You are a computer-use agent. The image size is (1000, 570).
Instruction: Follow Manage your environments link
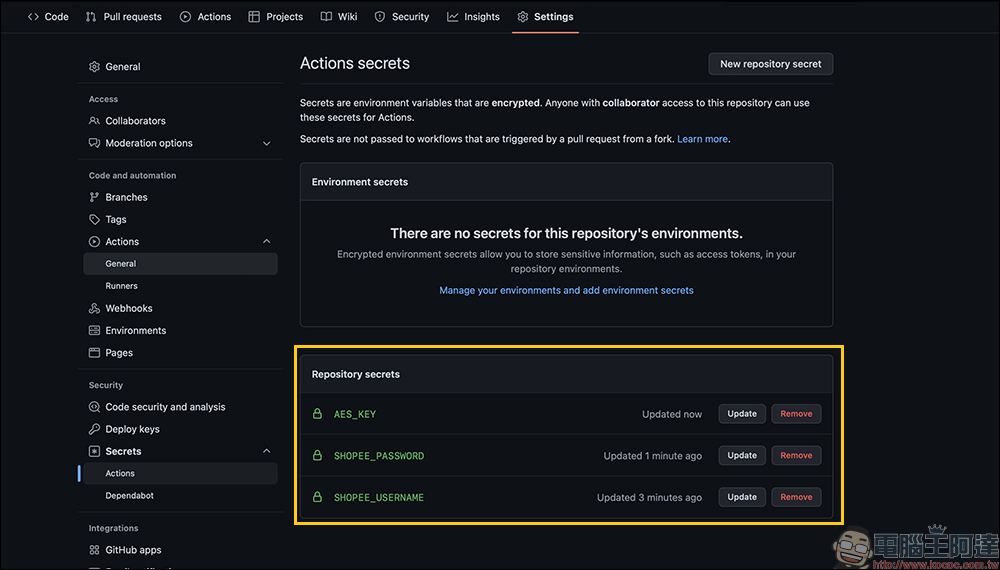point(566,291)
